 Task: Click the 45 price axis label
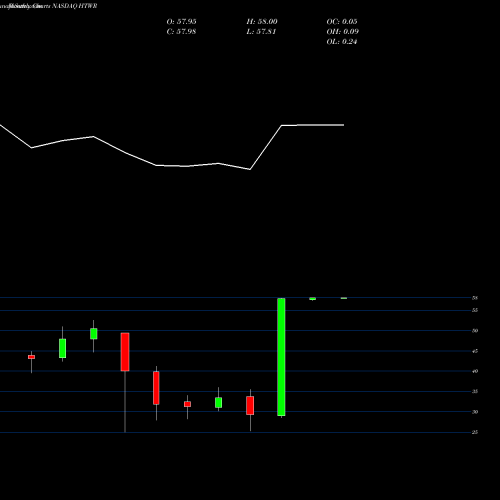click(x=475, y=351)
